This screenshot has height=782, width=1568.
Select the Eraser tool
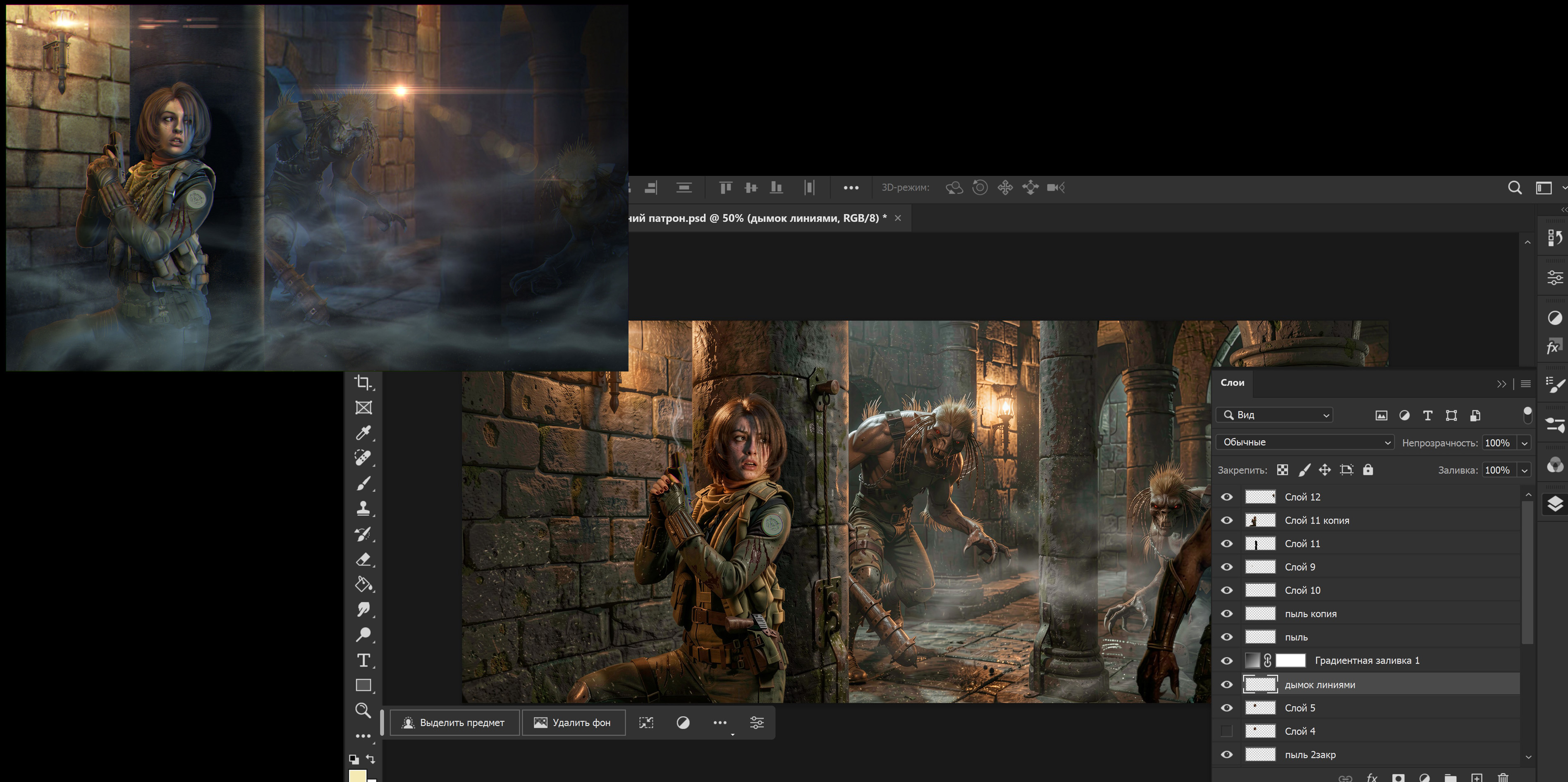click(x=363, y=559)
